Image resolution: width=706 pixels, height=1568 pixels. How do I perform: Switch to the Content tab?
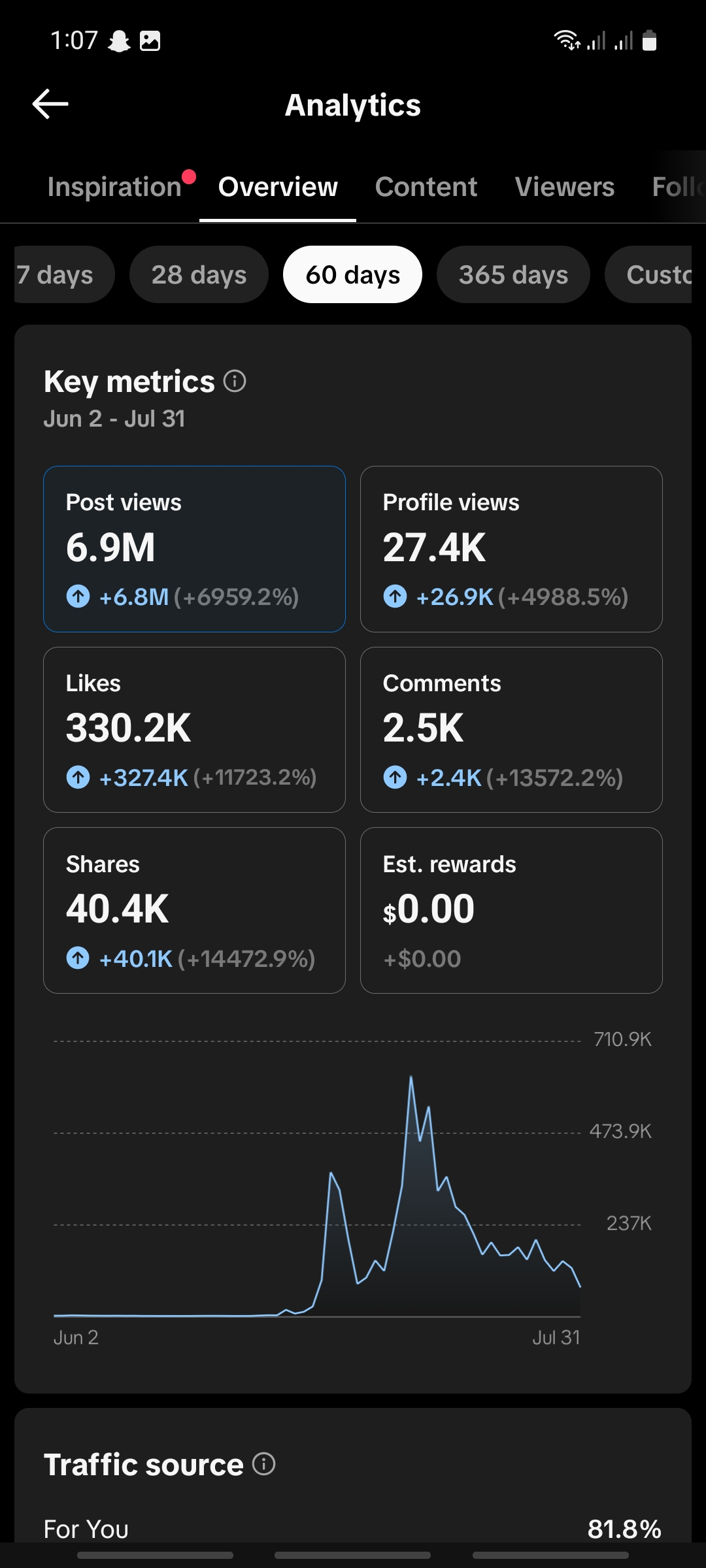426,187
